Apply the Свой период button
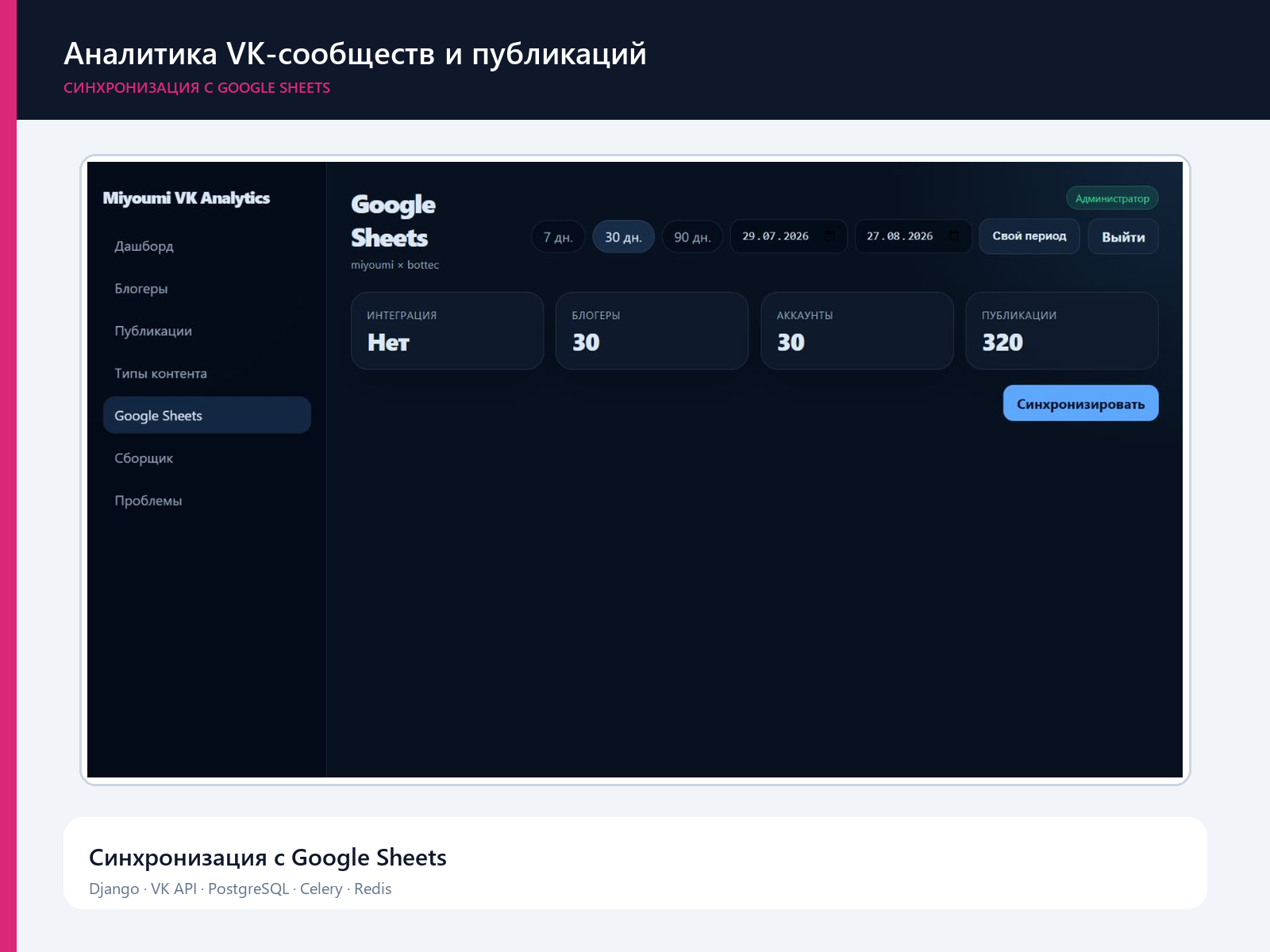The width and height of the screenshot is (1270, 952). [x=1029, y=236]
